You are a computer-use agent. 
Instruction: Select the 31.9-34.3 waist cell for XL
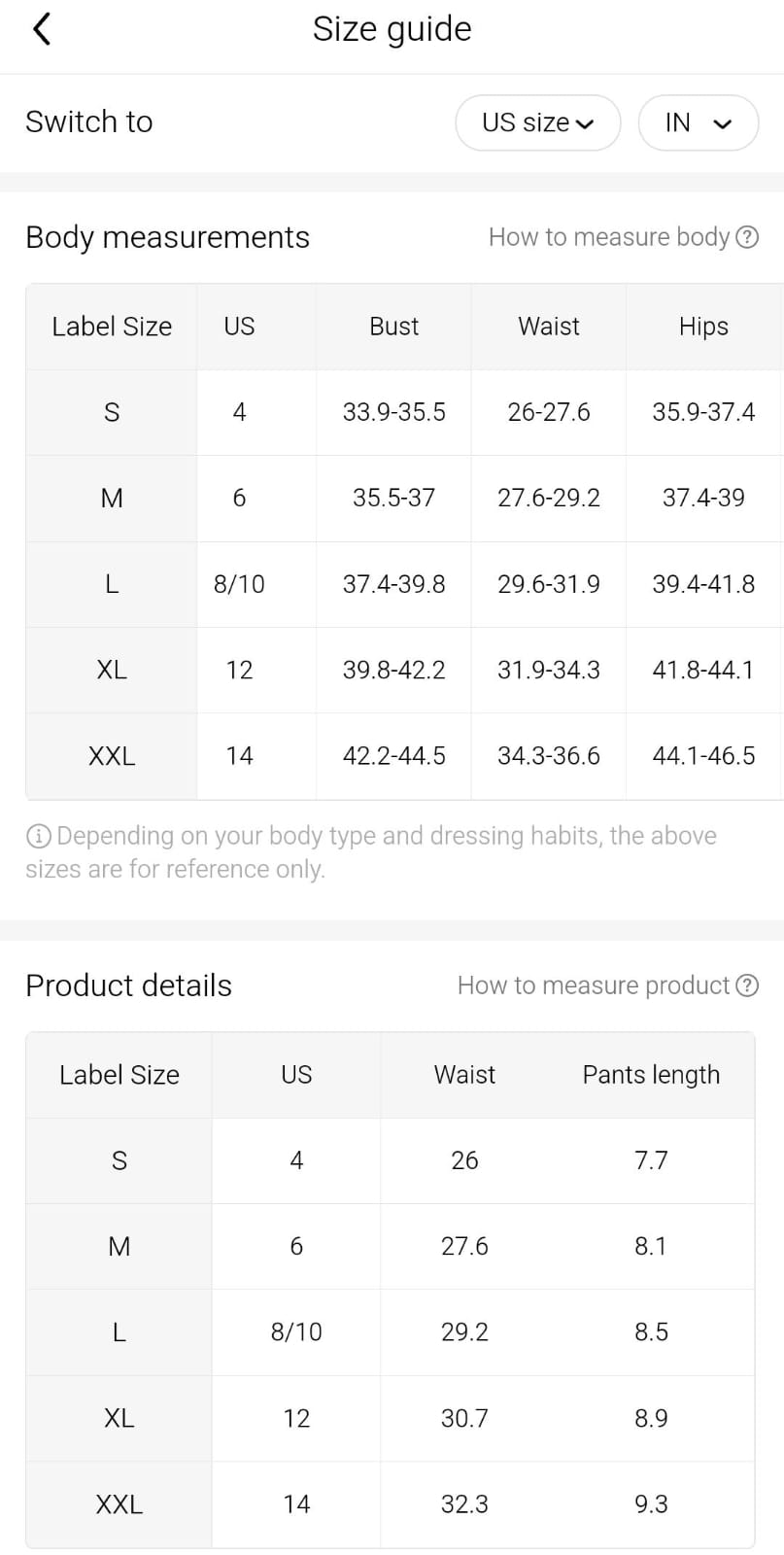tap(548, 670)
